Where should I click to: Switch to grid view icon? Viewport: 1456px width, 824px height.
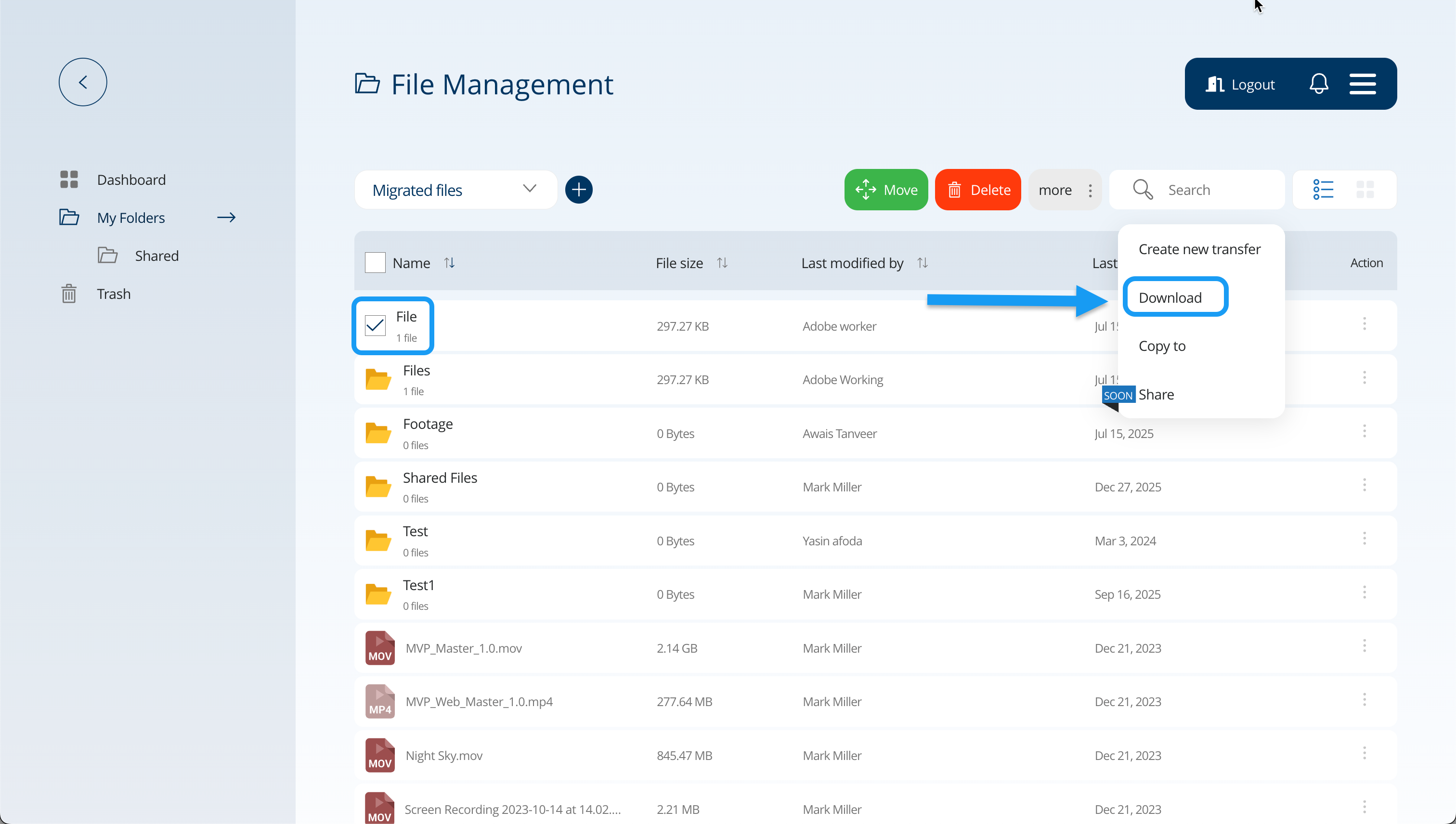pos(1365,190)
